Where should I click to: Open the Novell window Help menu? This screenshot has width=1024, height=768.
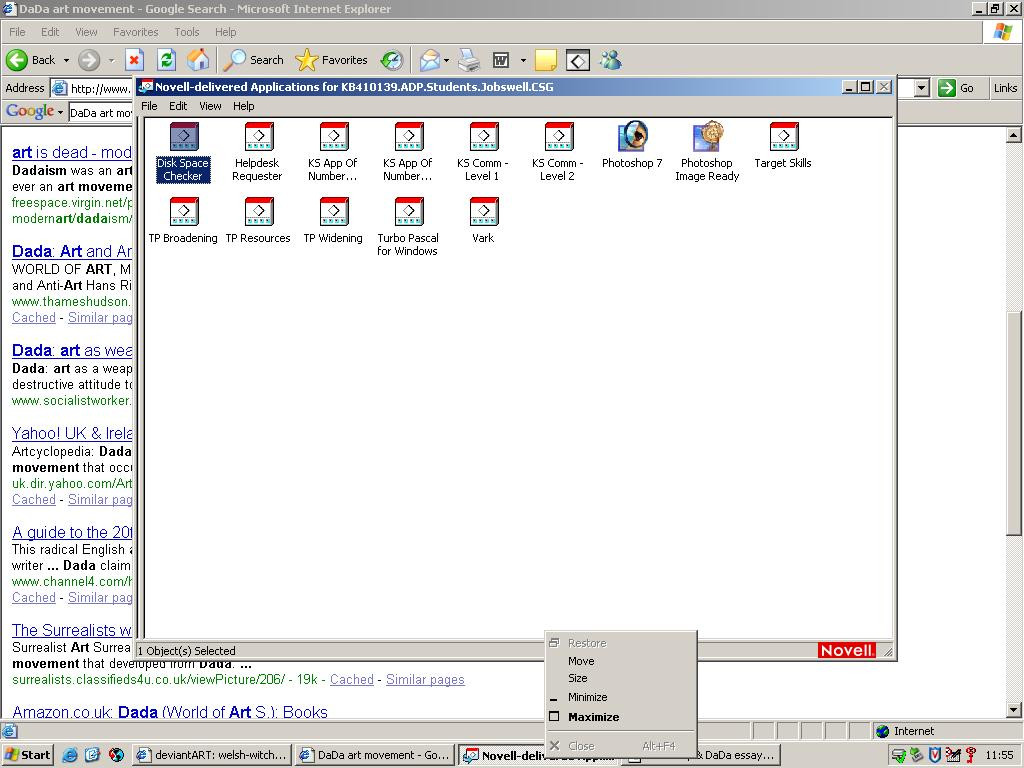[244, 106]
